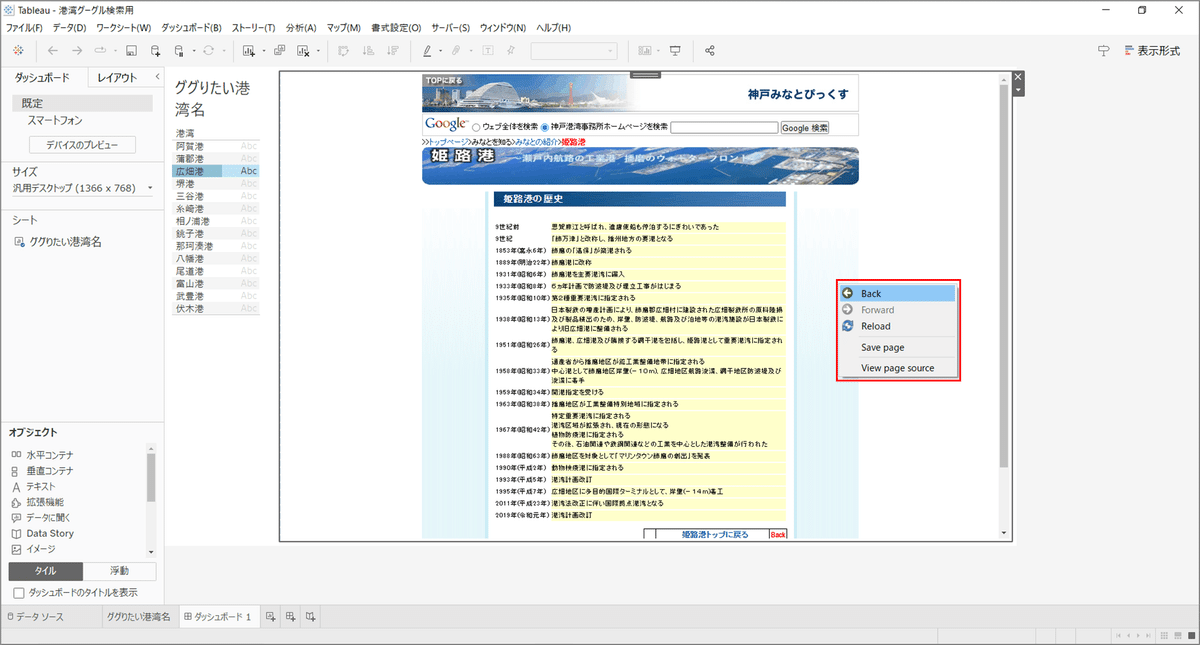
Task: Choose Back in the context menu
Action: 897,294
